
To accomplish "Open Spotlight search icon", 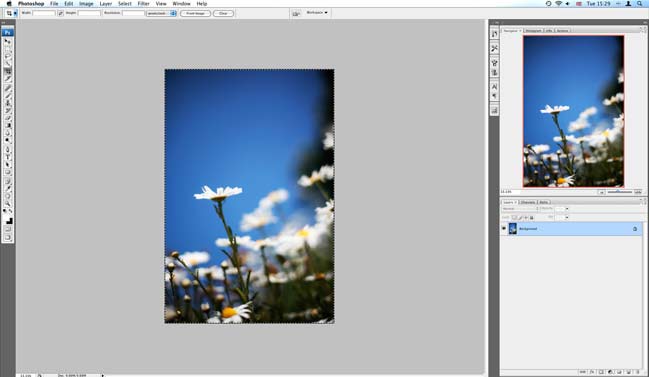I will coord(640,4).
